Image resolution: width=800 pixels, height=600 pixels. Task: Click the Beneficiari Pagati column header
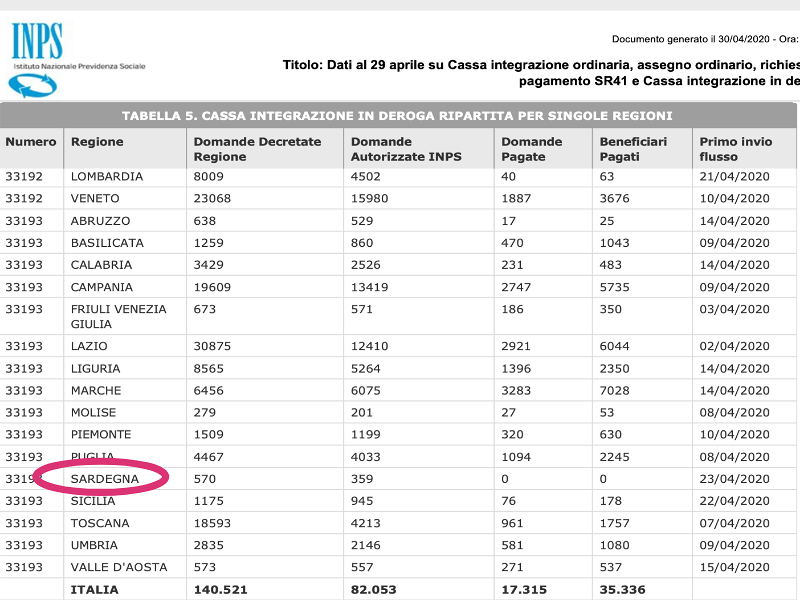[633, 149]
